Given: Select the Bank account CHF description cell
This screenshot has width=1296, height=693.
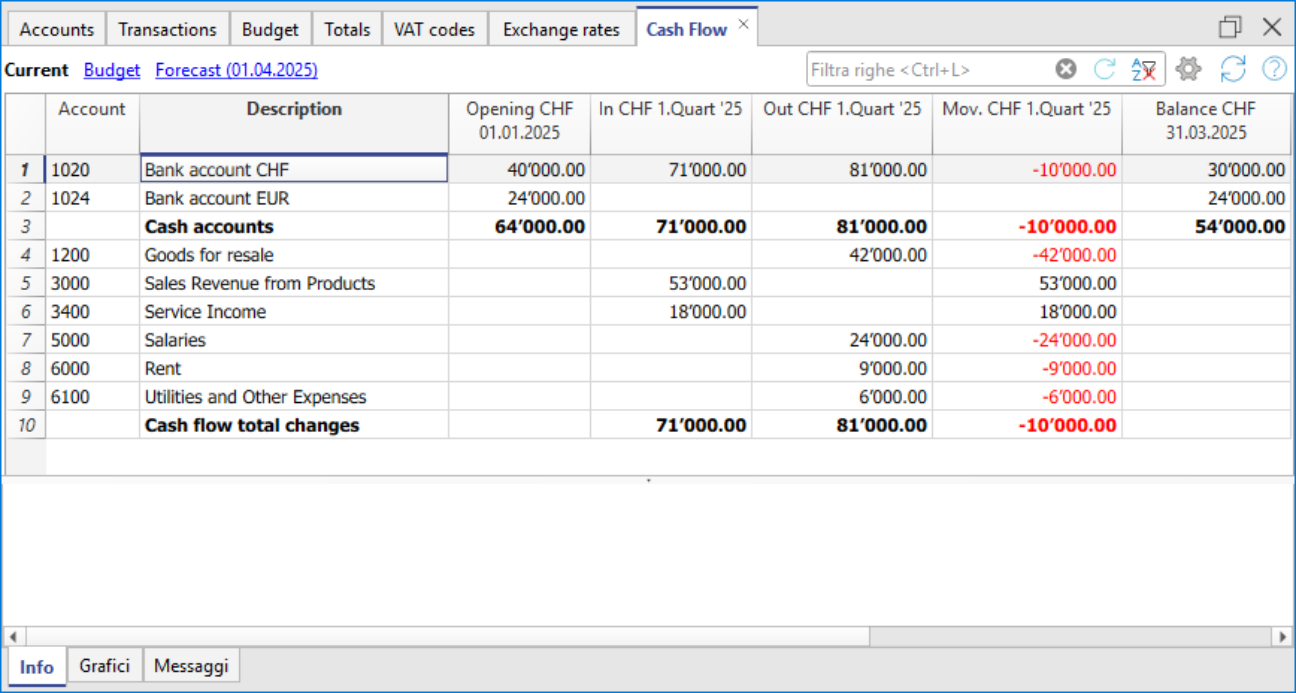Looking at the screenshot, I should pos(293,169).
